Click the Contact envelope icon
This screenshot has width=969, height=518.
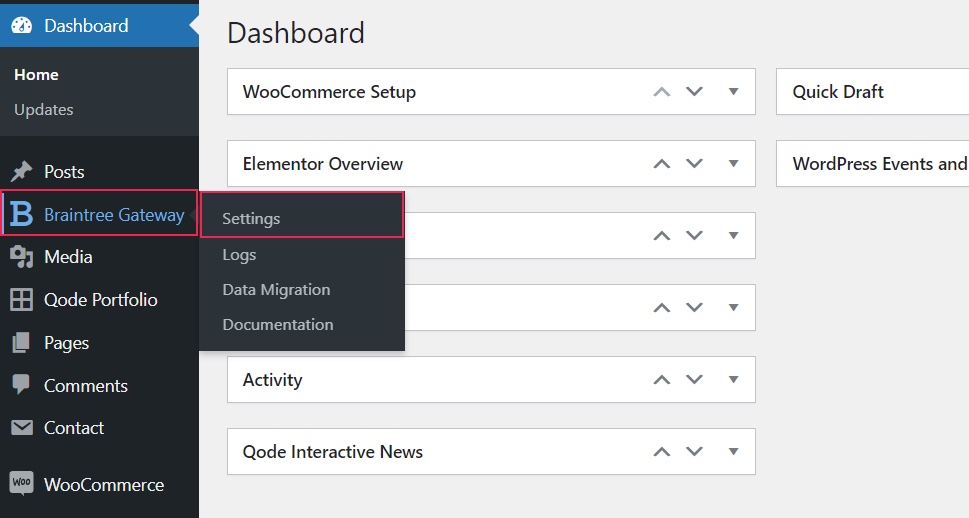tap(22, 427)
